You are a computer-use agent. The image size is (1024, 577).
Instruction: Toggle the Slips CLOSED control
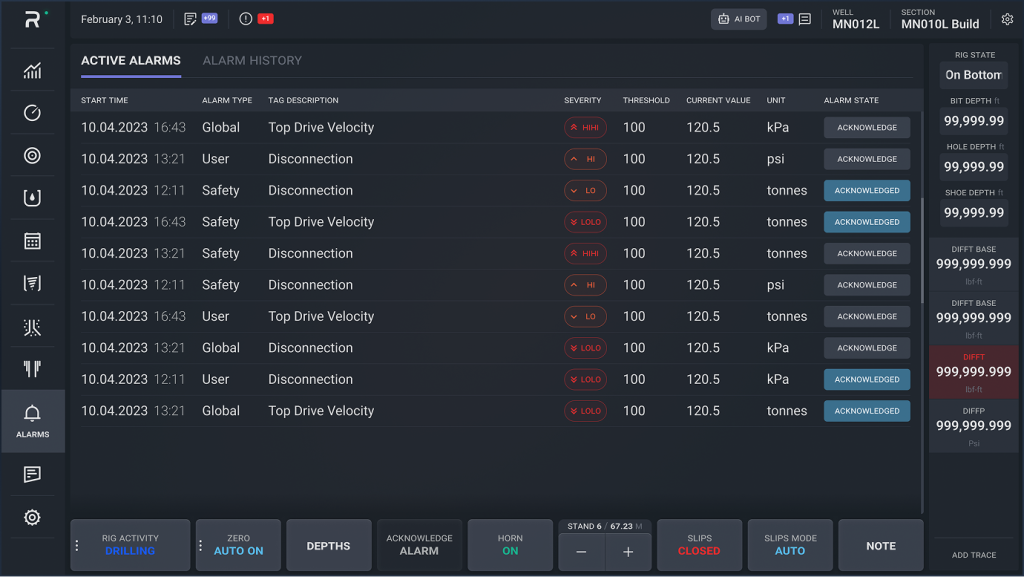(699, 545)
